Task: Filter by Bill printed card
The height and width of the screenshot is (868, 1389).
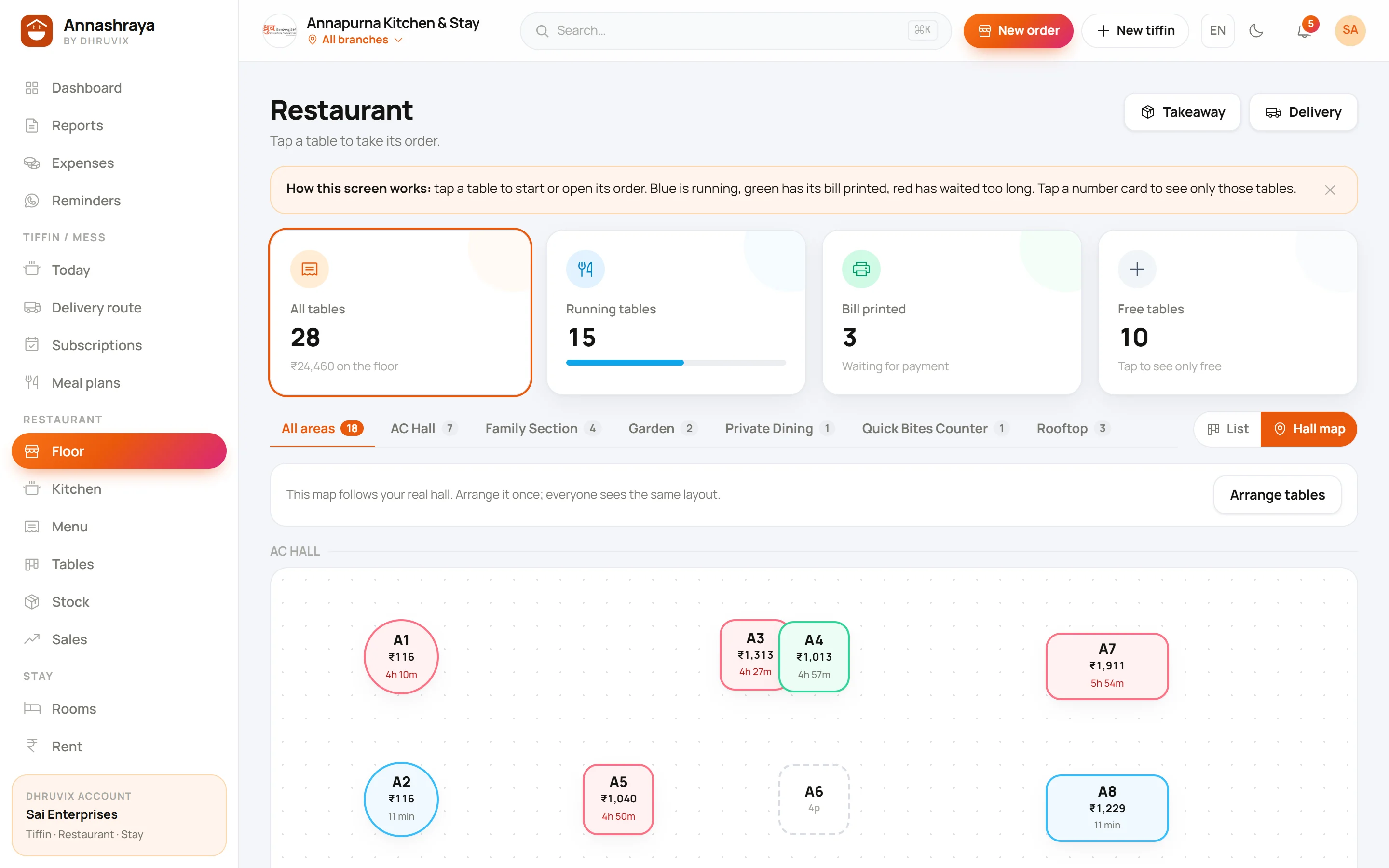Action: [x=952, y=312]
